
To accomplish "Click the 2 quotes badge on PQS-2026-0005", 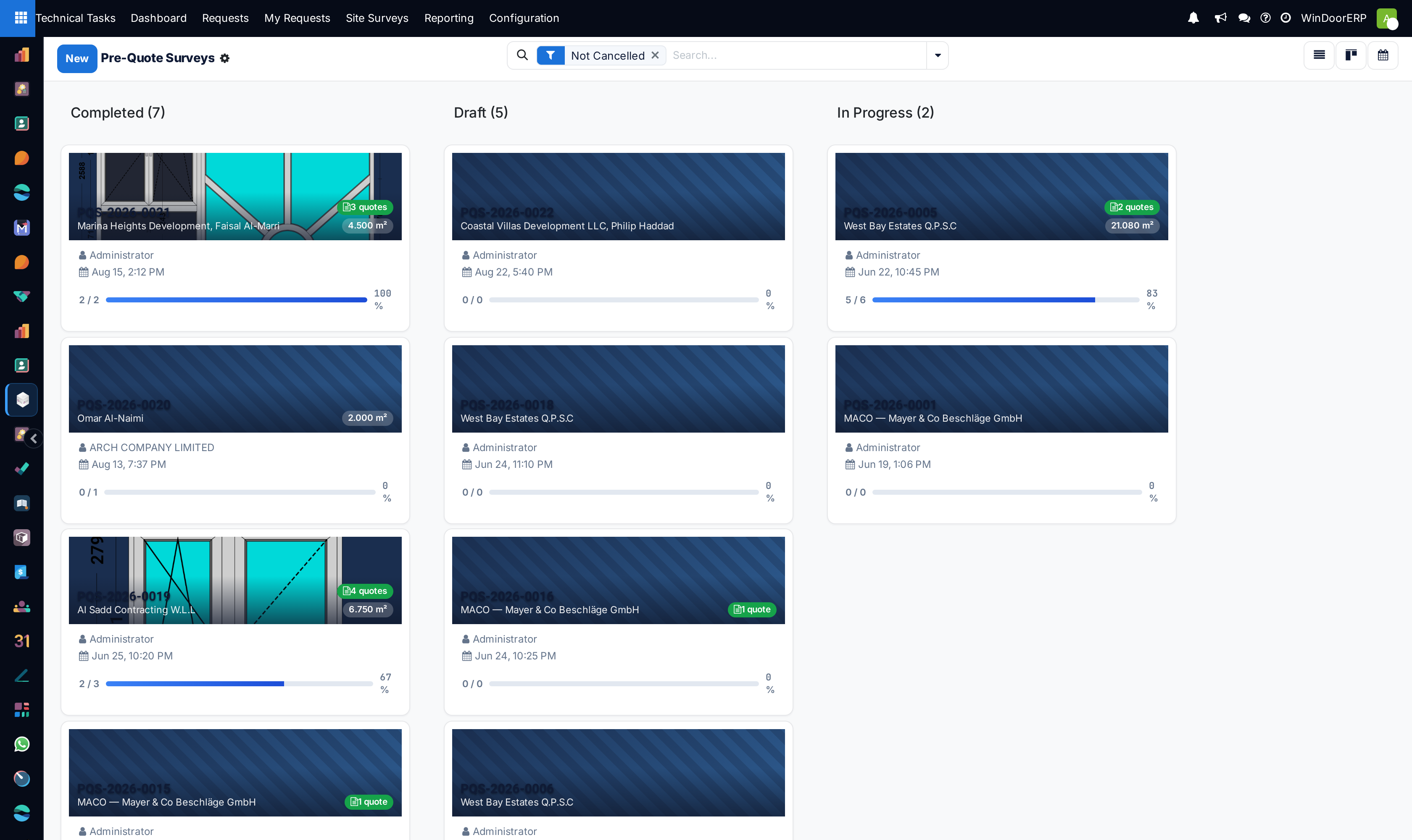I will tap(1132, 207).
